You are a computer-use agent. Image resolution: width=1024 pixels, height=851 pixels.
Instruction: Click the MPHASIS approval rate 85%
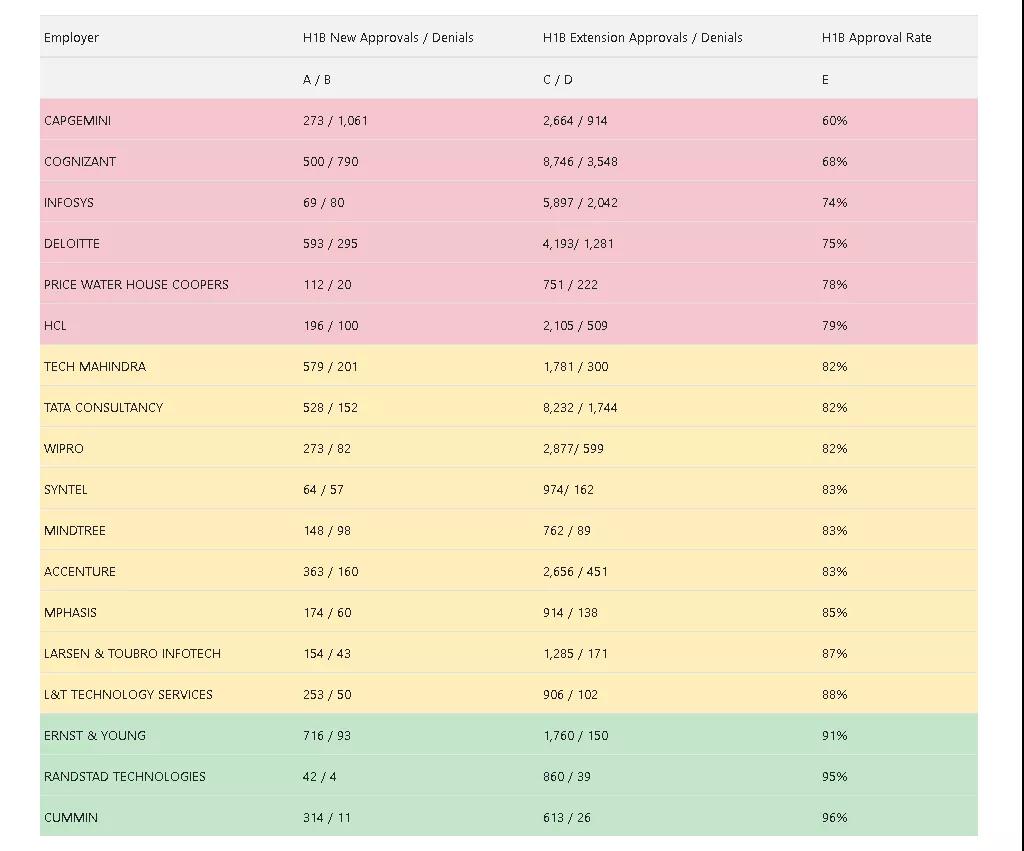pyautogui.click(x=834, y=613)
